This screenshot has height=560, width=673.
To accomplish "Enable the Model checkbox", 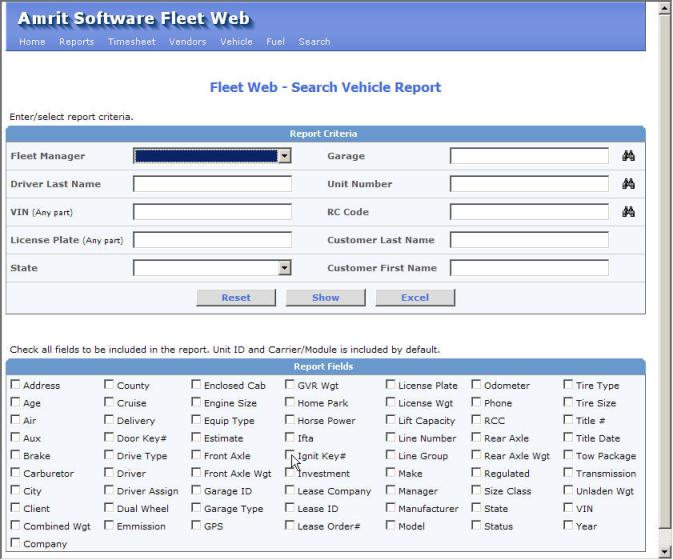I will (x=390, y=525).
